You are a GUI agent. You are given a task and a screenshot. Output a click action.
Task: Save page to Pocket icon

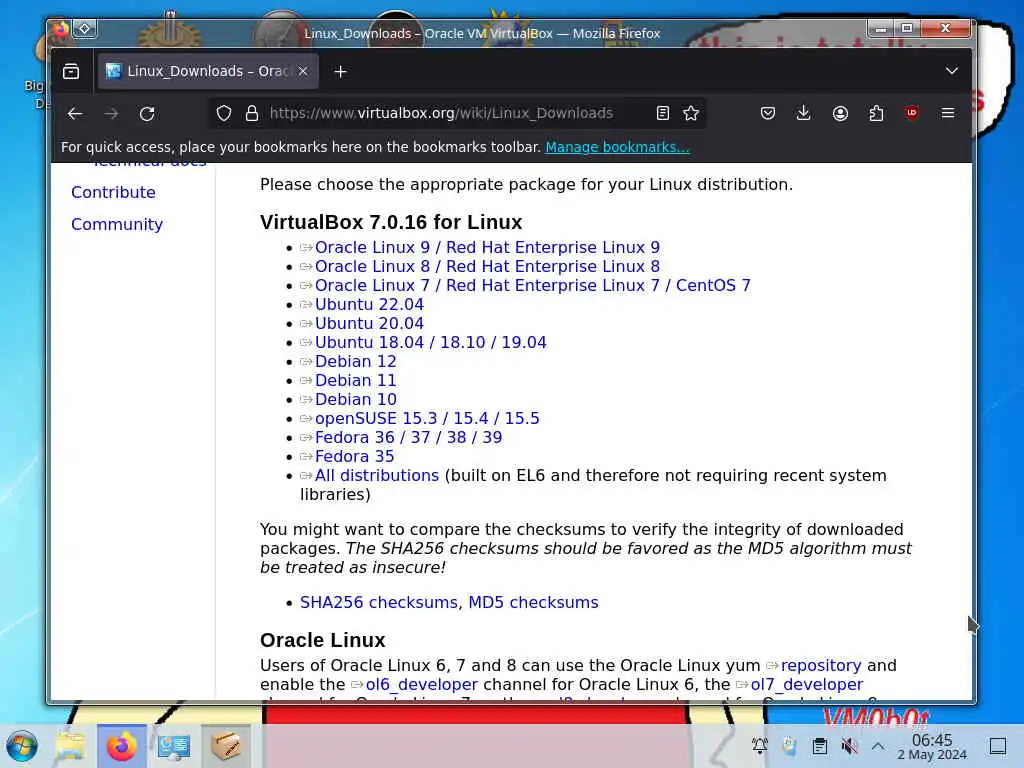(x=768, y=114)
